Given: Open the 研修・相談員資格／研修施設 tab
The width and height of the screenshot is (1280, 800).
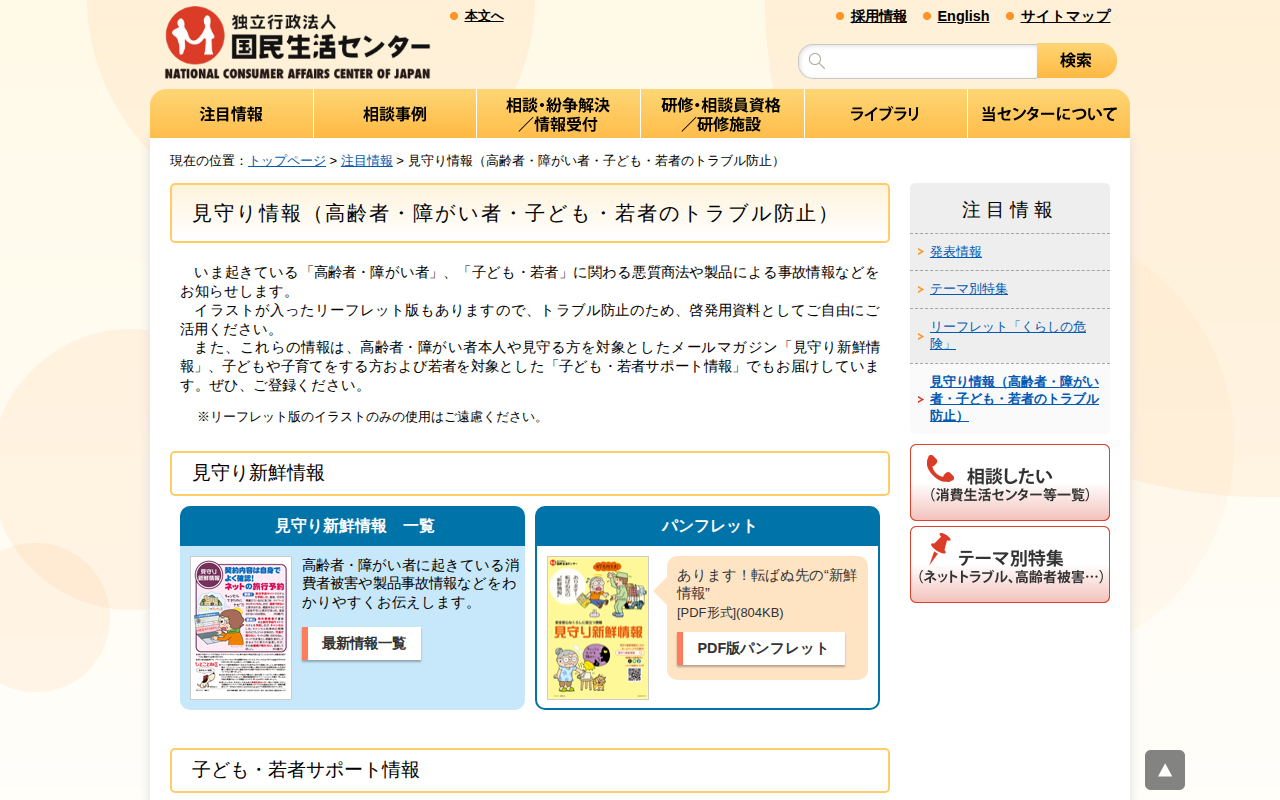Looking at the screenshot, I should (x=722, y=114).
